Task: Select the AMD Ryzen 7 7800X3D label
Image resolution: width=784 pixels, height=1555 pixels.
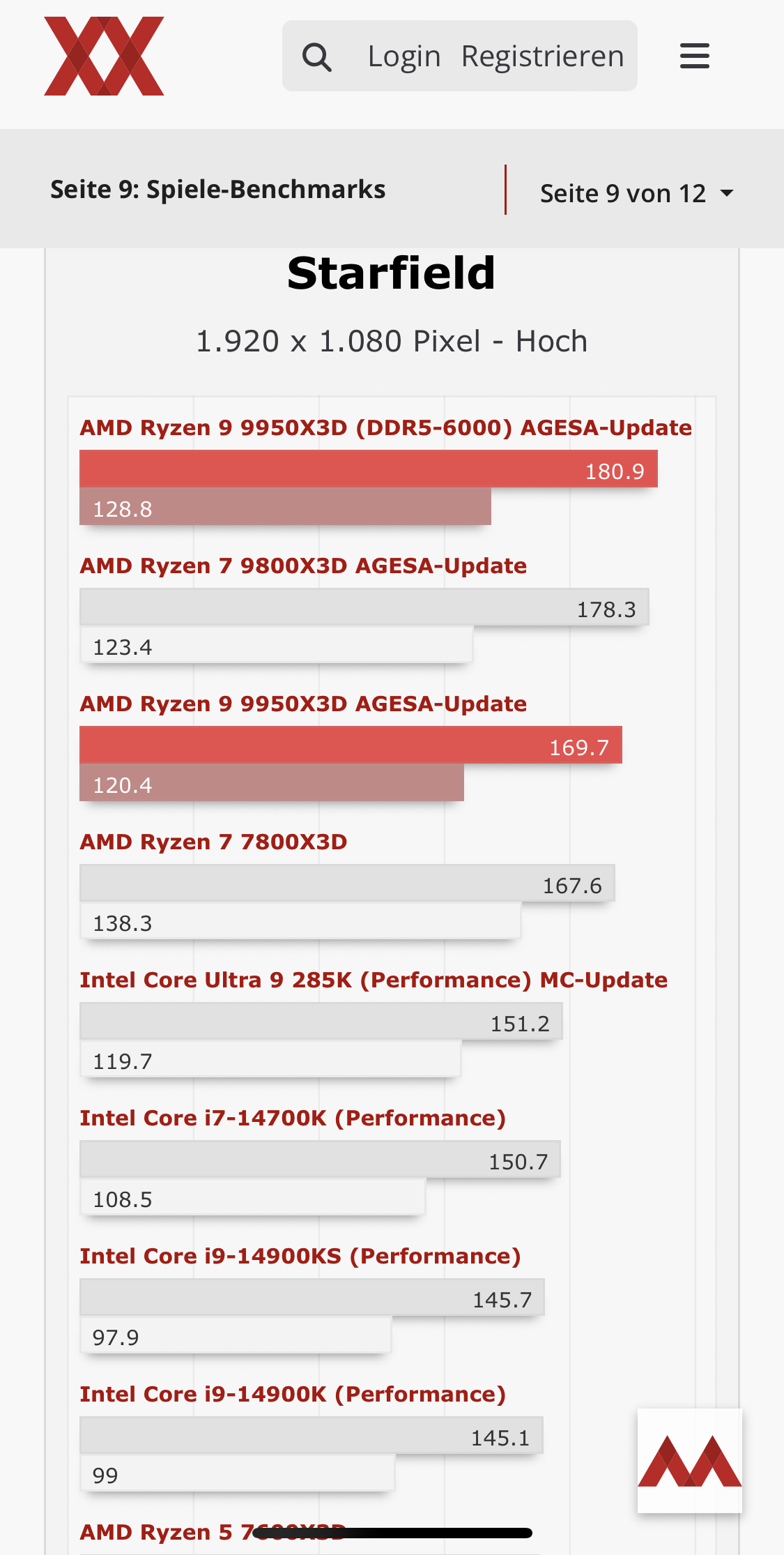Action: click(213, 842)
